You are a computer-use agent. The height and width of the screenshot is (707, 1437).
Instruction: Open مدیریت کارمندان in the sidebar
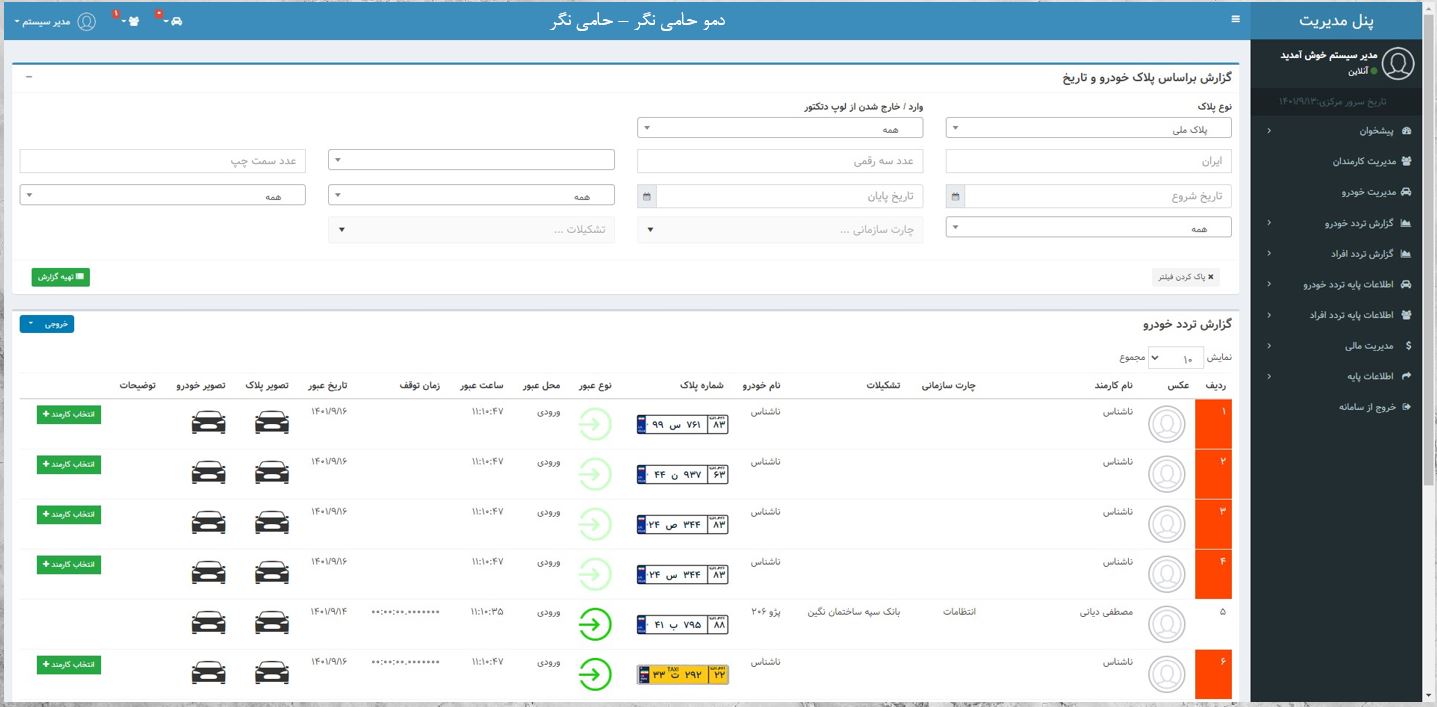click(x=1335, y=161)
